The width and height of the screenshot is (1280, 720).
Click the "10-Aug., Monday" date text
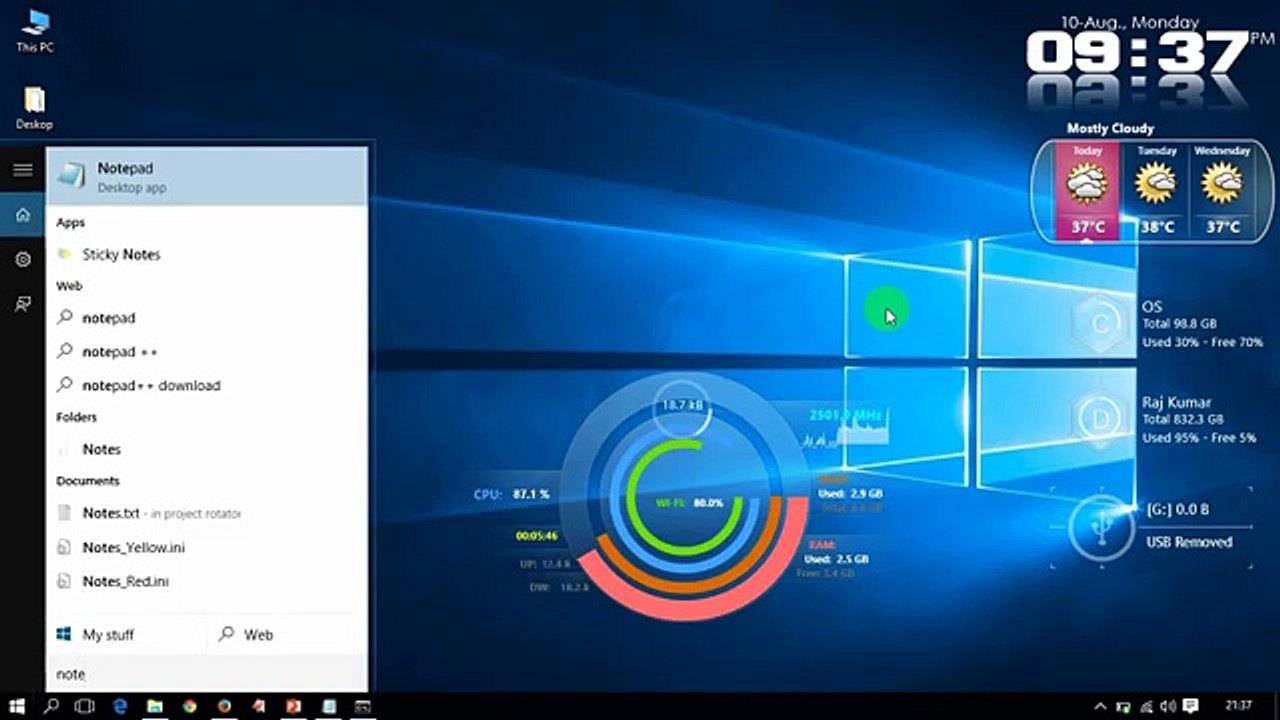[x=1130, y=21]
